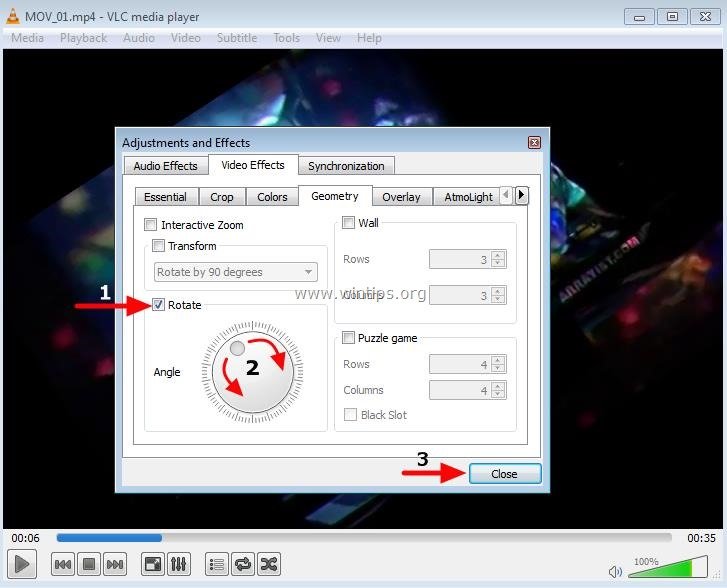Jump to previous media track
The width and height of the screenshot is (727, 588).
pyautogui.click(x=63, y=564)
